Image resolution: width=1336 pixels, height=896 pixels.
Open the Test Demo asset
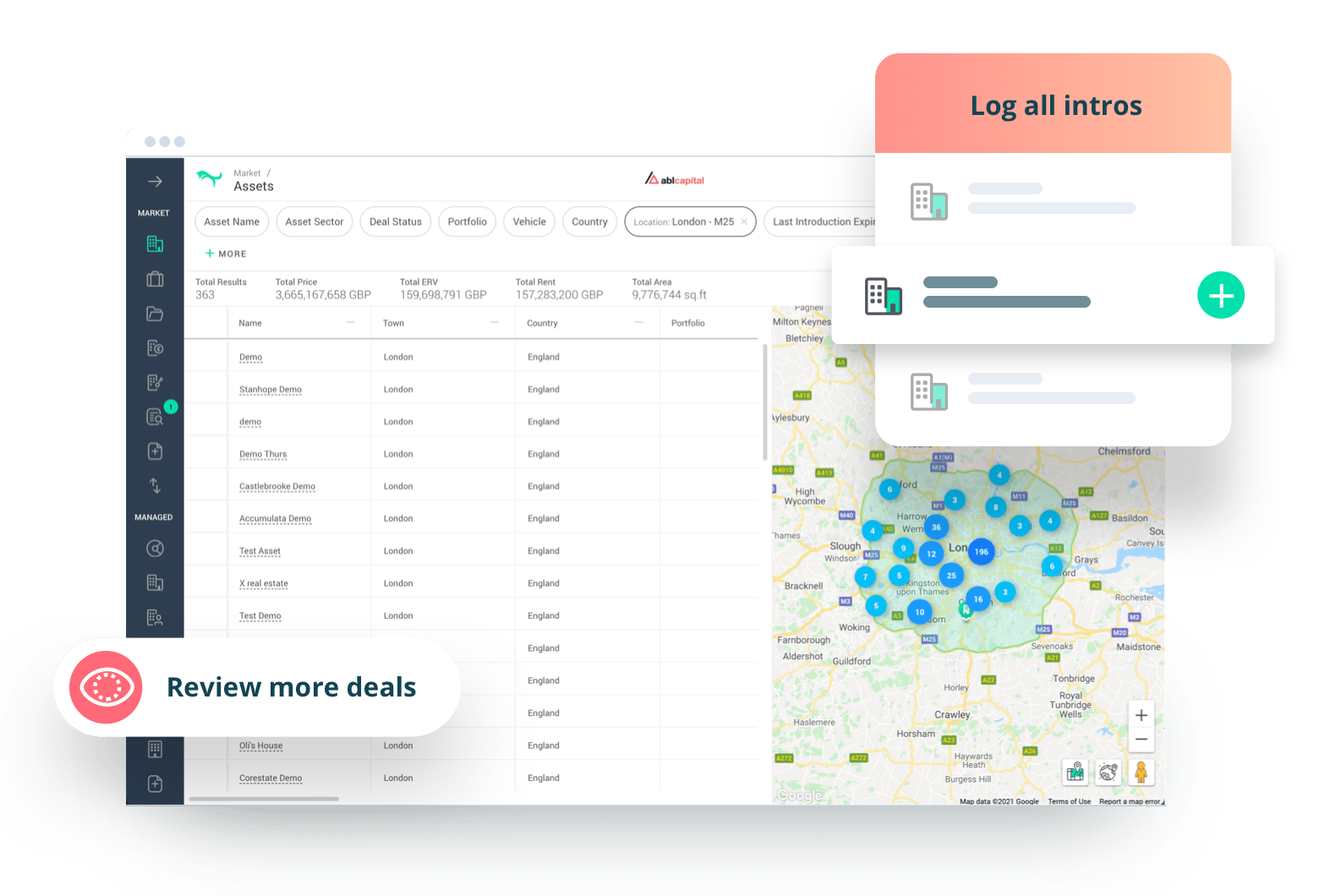pos(260,616)
